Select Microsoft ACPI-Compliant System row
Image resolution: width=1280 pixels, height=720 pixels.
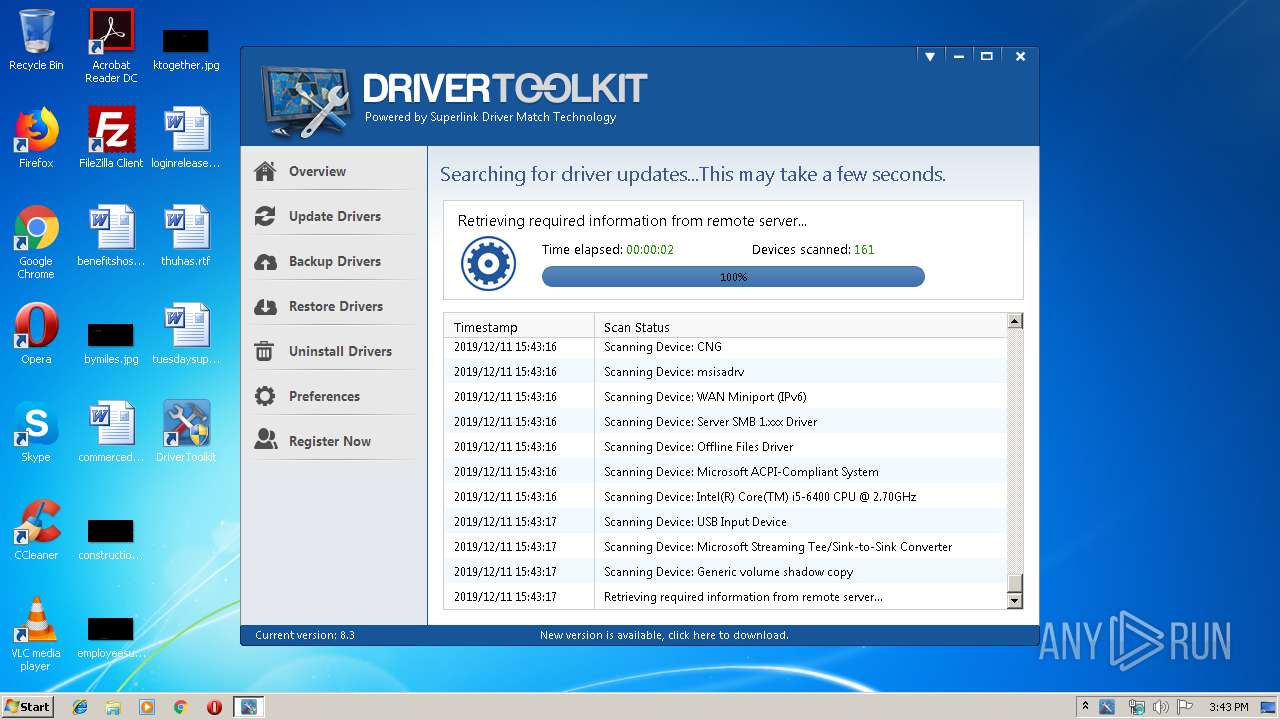[725, 472]
